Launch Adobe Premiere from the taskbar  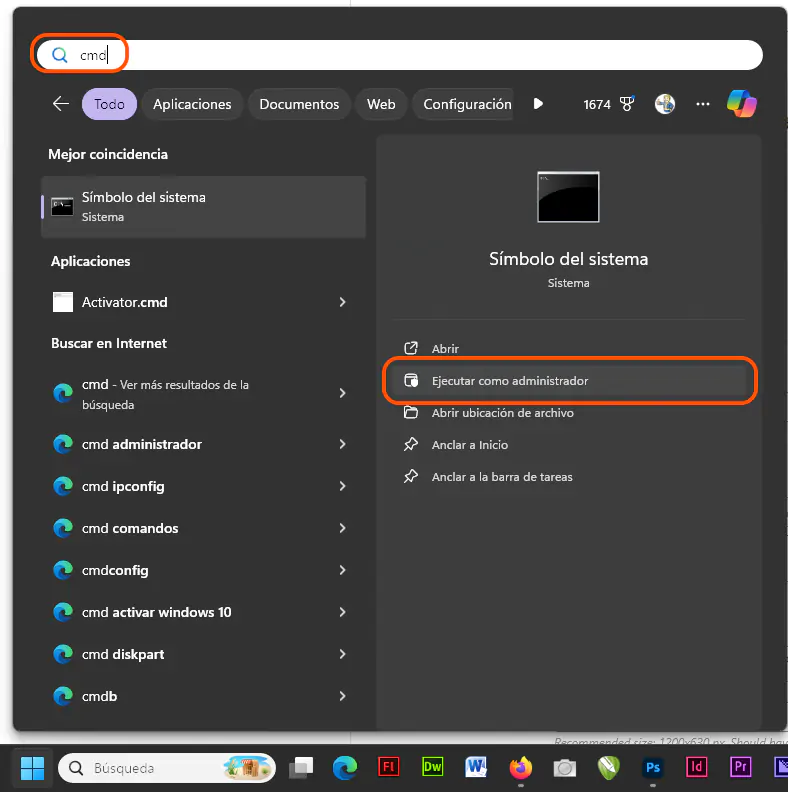741,767
